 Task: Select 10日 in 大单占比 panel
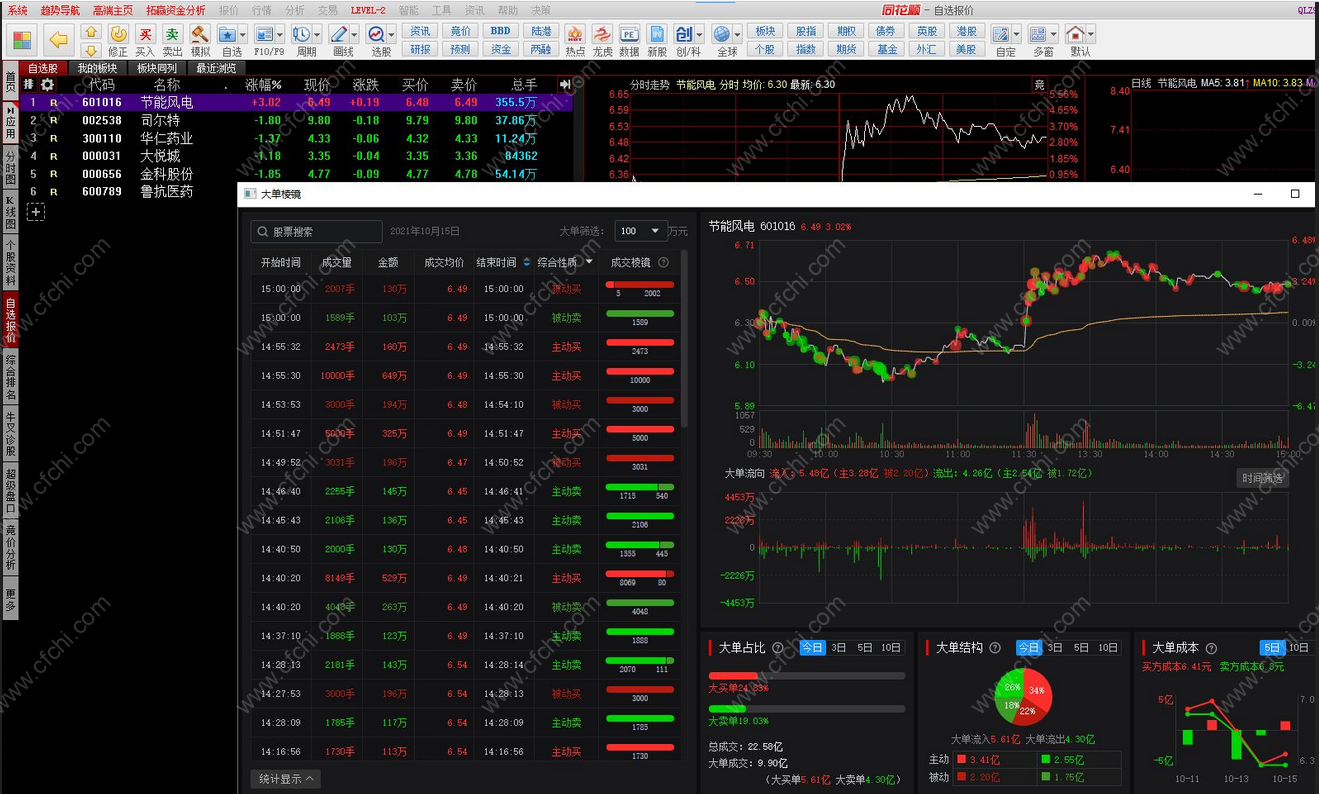click(x=891, y=648)
